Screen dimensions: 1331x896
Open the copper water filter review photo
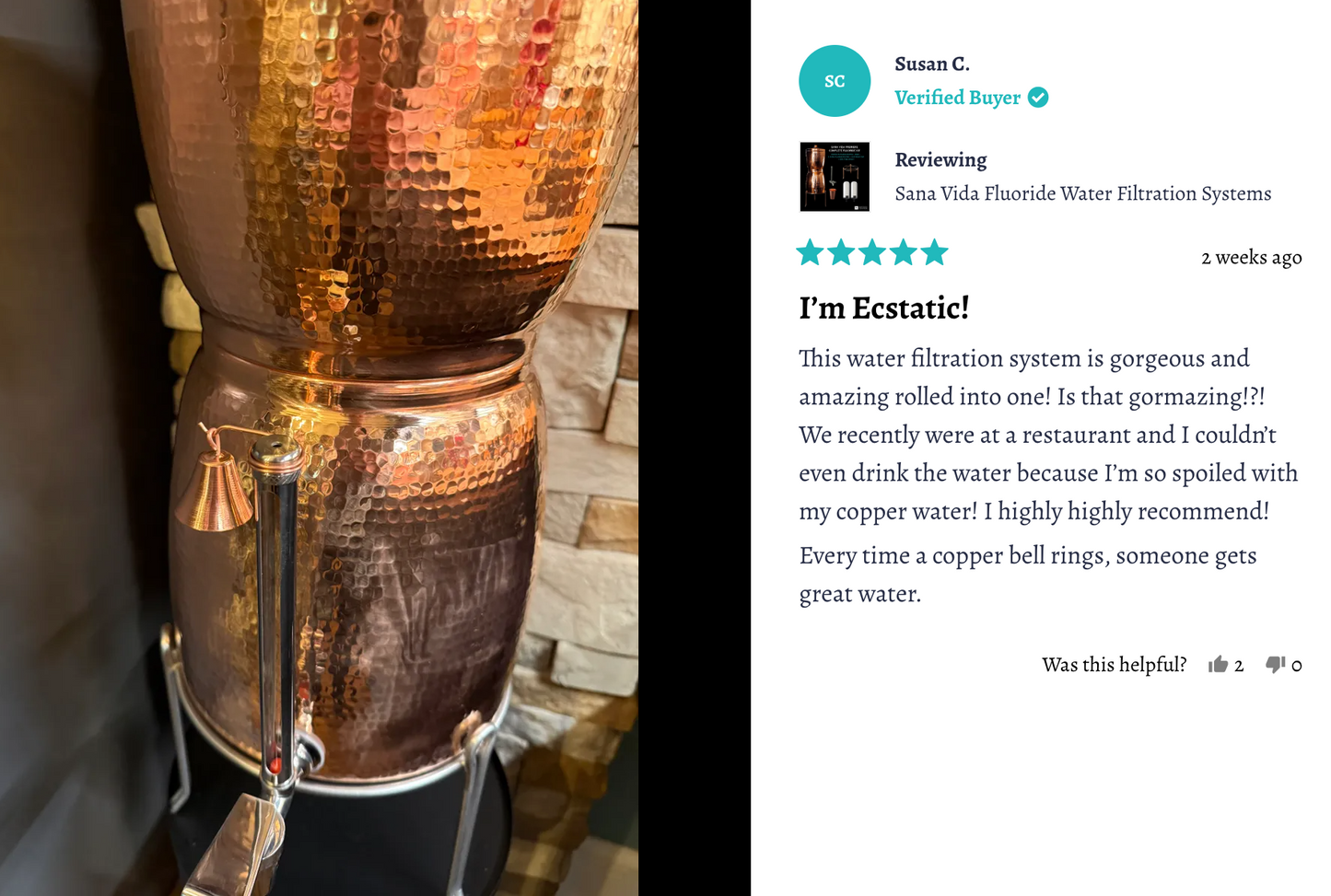pos(319,448)
